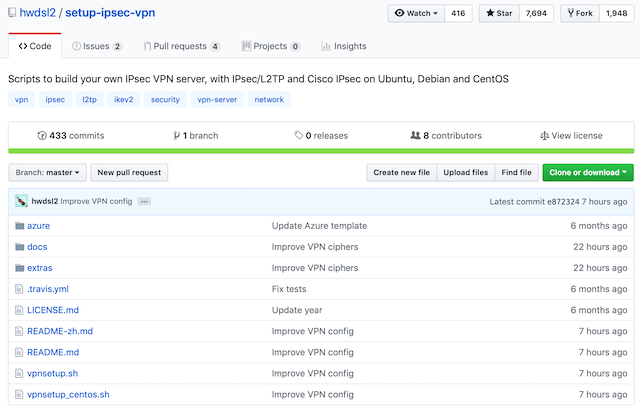The height and width of the screenshot is (411, 640).
Task: Click the Upload files button
Action: 466,173
